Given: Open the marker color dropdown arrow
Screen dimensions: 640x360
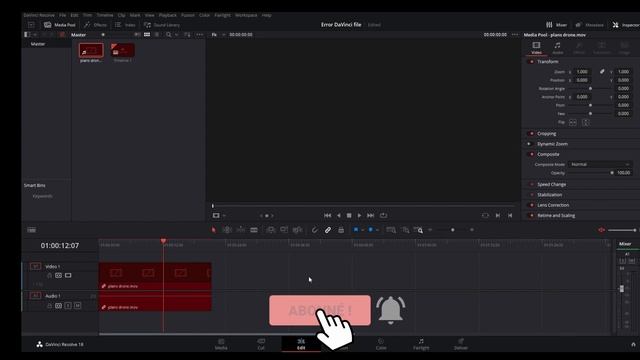Looking at the screenshot, I should pyautogui.click(x=377, y=230).
